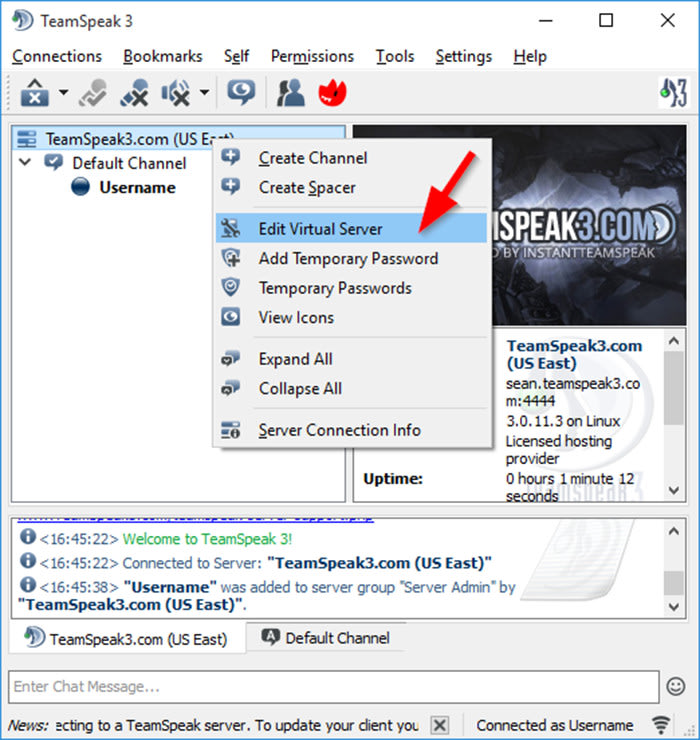The width and height of the screenshot is (700, 740).
Task: Open the Contacts toolbar icon
Action: (x=290, y=92)
